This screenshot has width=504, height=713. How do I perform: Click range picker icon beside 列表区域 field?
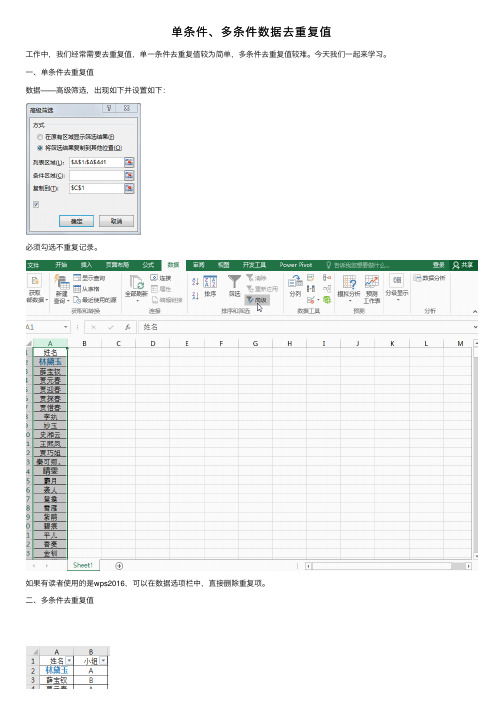click(129, 162)
